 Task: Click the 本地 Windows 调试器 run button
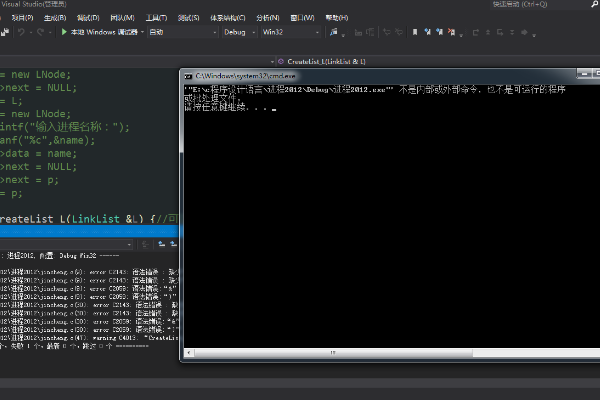tap(102, 32)
